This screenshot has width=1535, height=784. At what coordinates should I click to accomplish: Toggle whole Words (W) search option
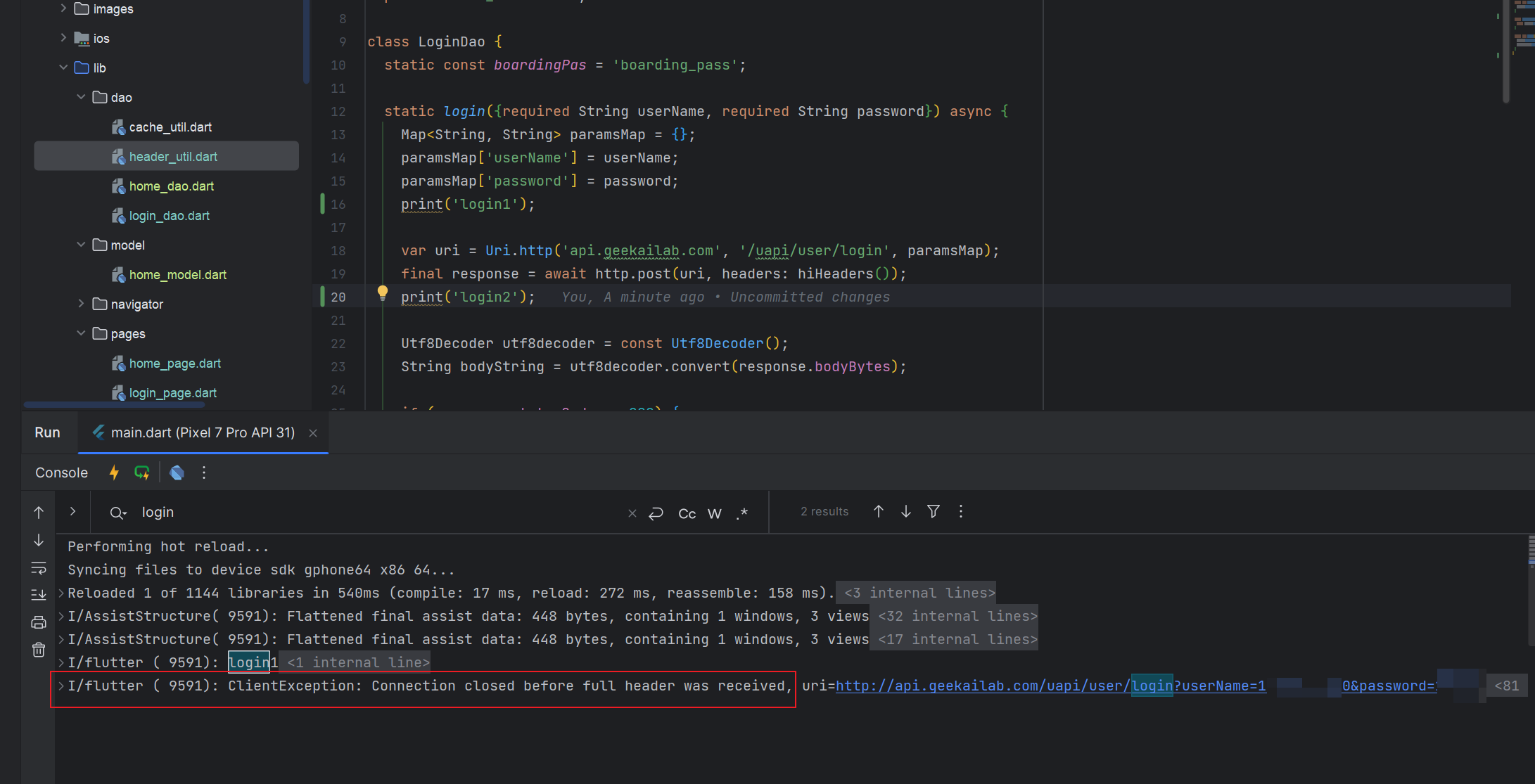[x=714, y=513]
